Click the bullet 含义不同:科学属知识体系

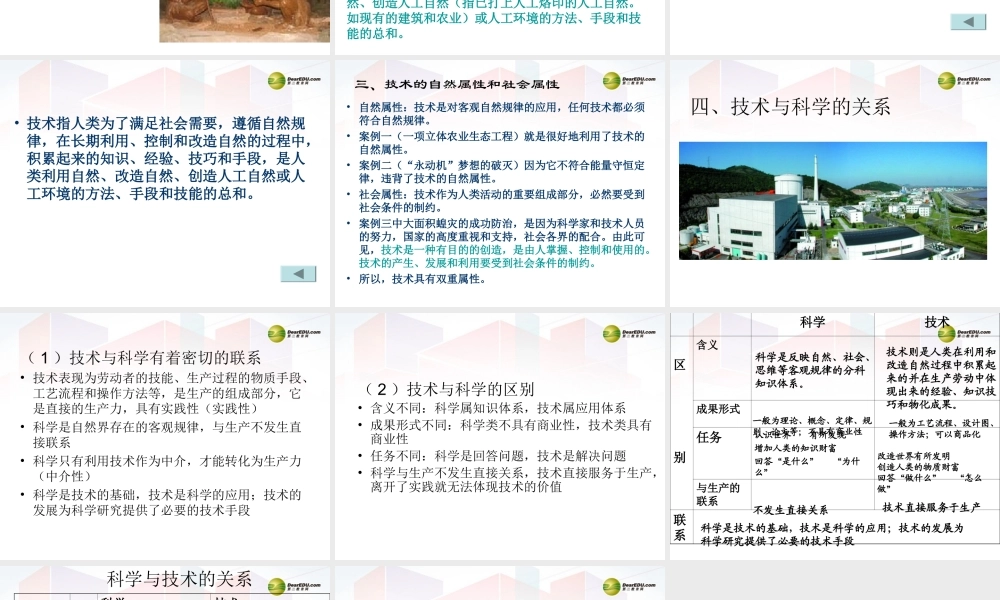click(498, 408)
